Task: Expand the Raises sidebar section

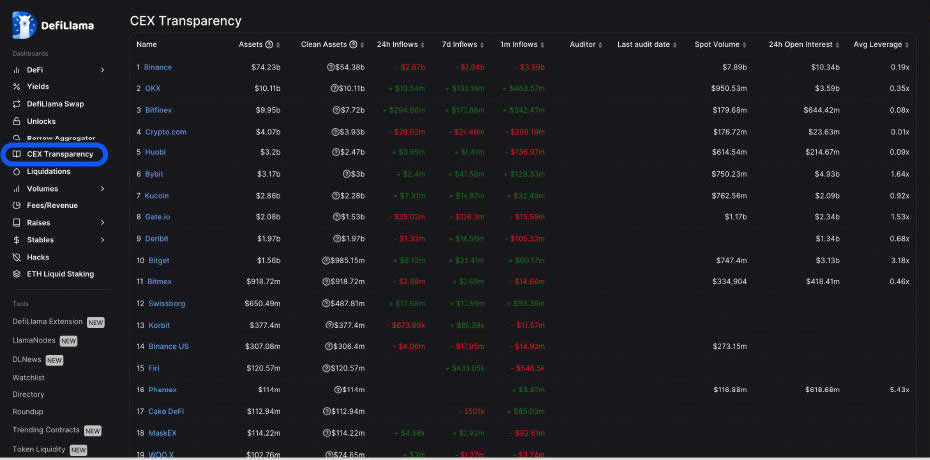Action: click(102, 223)
